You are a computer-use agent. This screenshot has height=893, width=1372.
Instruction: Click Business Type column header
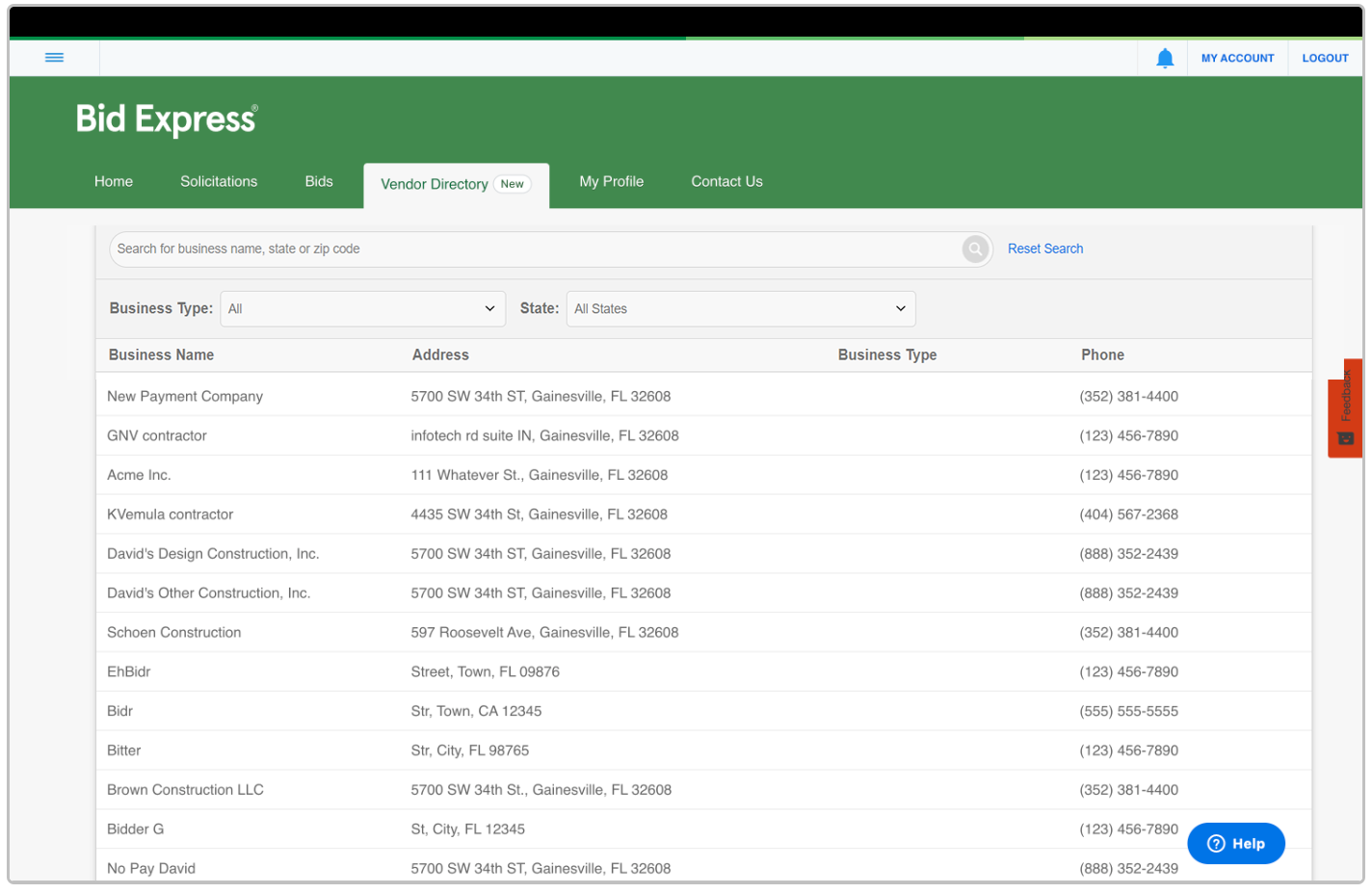tap(886, 355)
